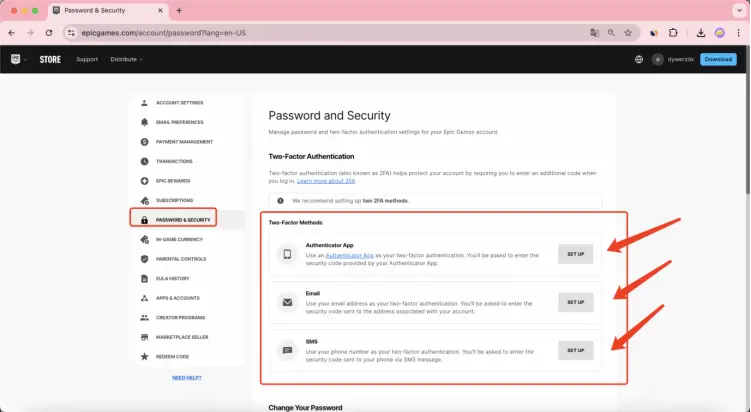751x412 pixels.
Task: Set up Authenticator App two-factor
Action: tap(575, 254)
